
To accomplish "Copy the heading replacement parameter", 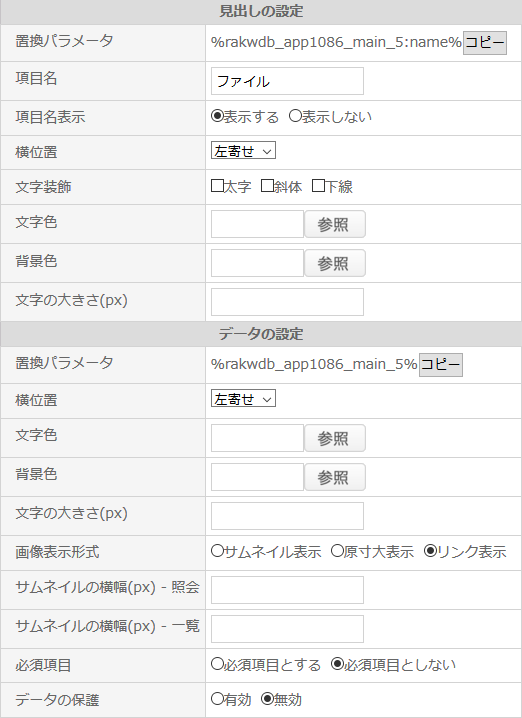I will (x=484, y=43).
